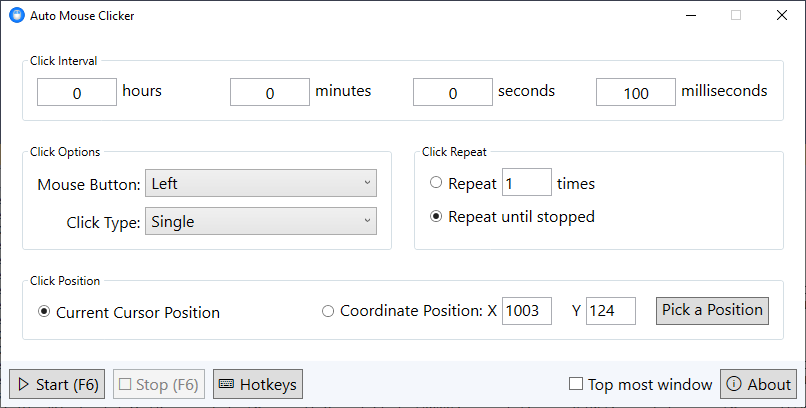Click the Auto Mouse Clicker title bar icon
The width and height of the screenshot is (806, 408).
tap(16, 16)
